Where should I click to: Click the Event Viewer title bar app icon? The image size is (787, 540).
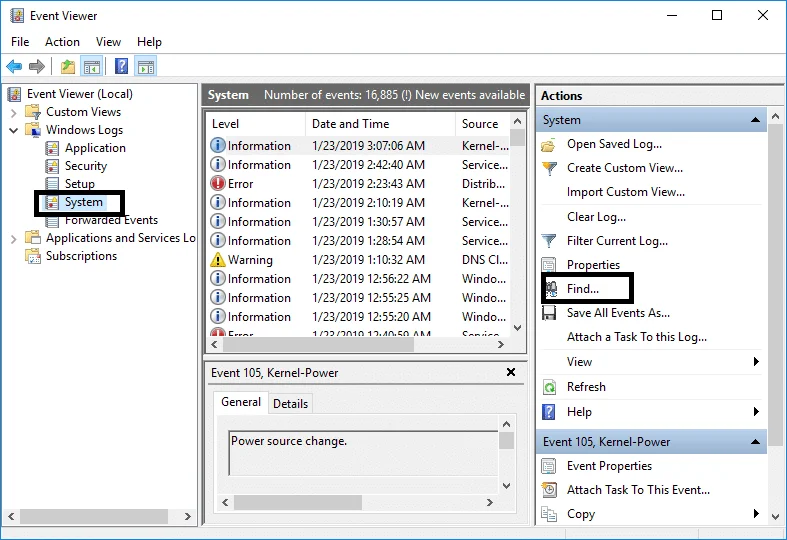(x=16, y=16)
